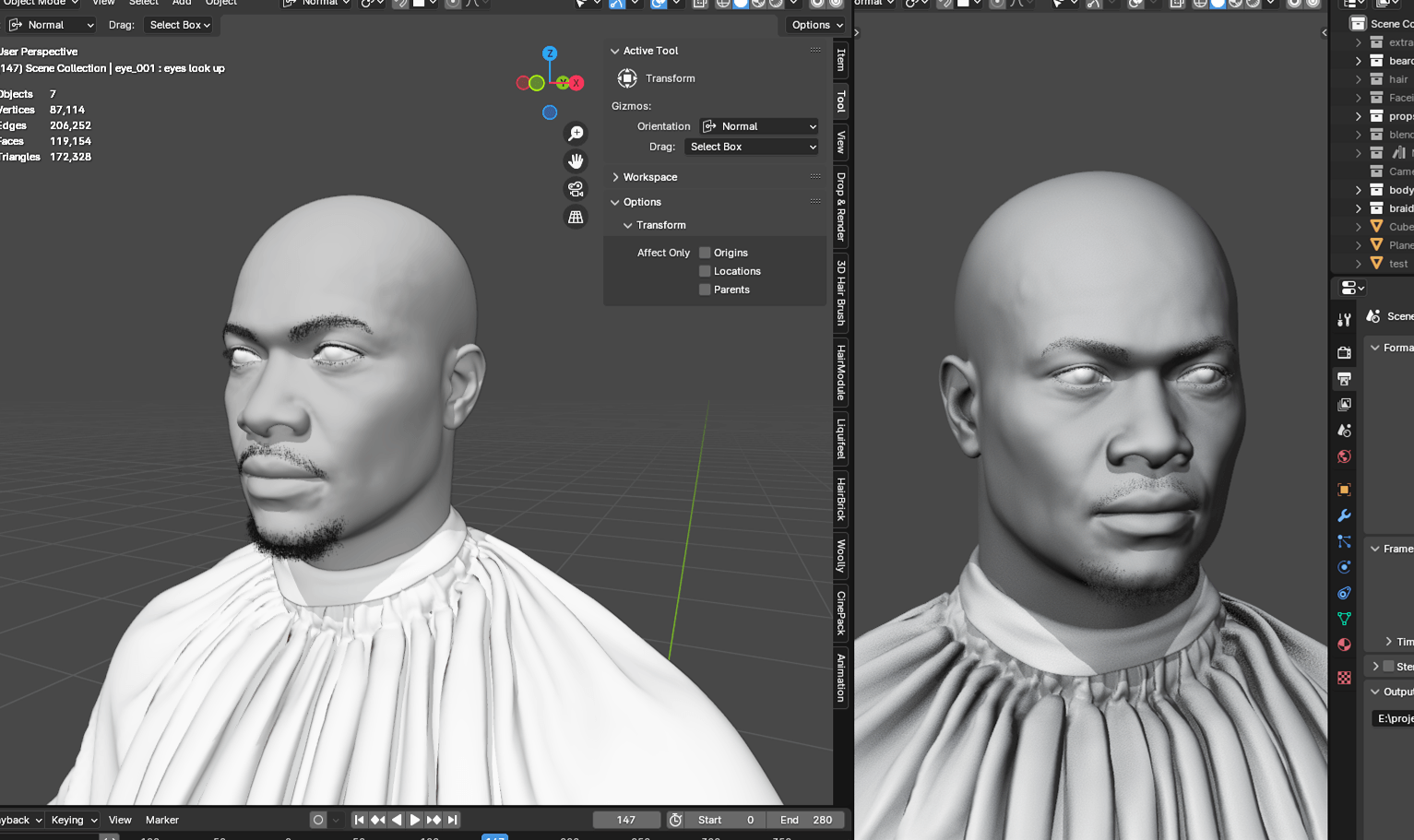Screen dimensions: 1414x840
Task: Open Modifier properties with the wrench icon
Action: point(1343,515)
